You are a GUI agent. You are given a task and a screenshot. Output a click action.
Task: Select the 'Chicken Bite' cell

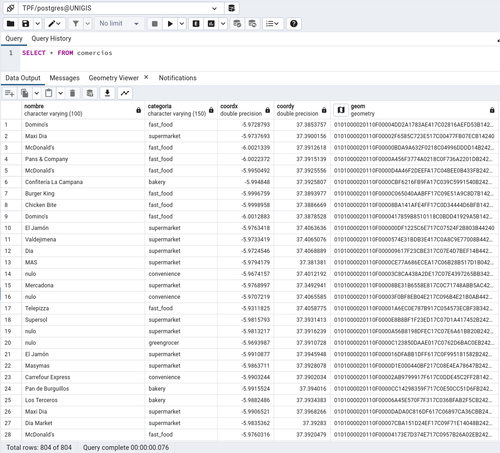(x=83, y=205)
